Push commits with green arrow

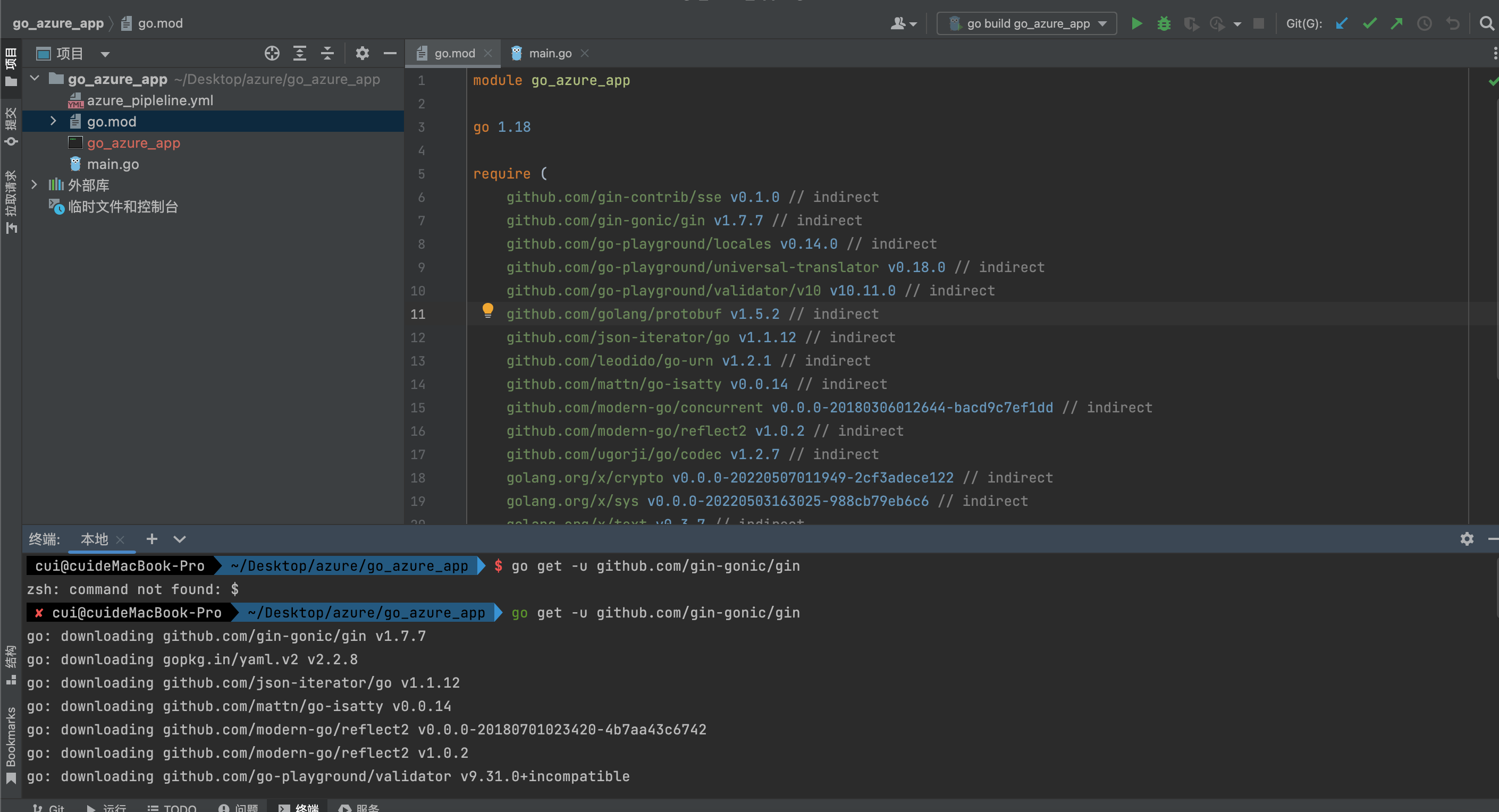tap(1396, 23)
